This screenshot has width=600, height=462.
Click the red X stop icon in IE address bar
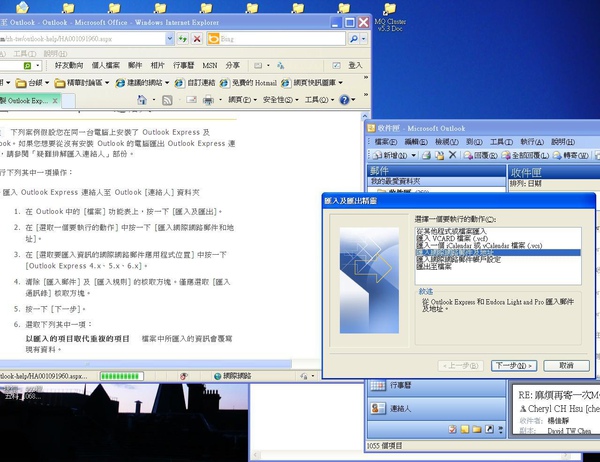click(x=197, y=39)
